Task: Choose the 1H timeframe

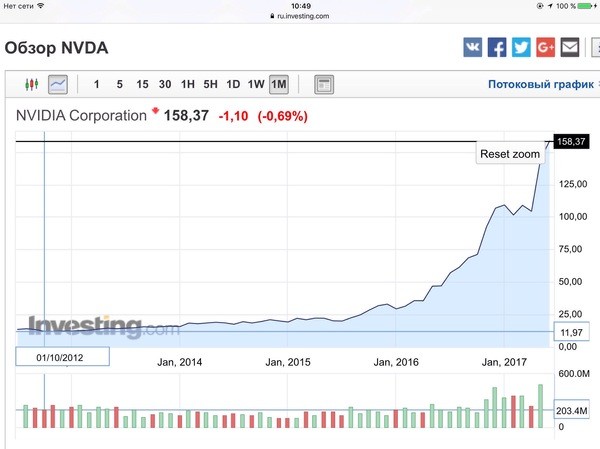Action: (x=188, y=84)
